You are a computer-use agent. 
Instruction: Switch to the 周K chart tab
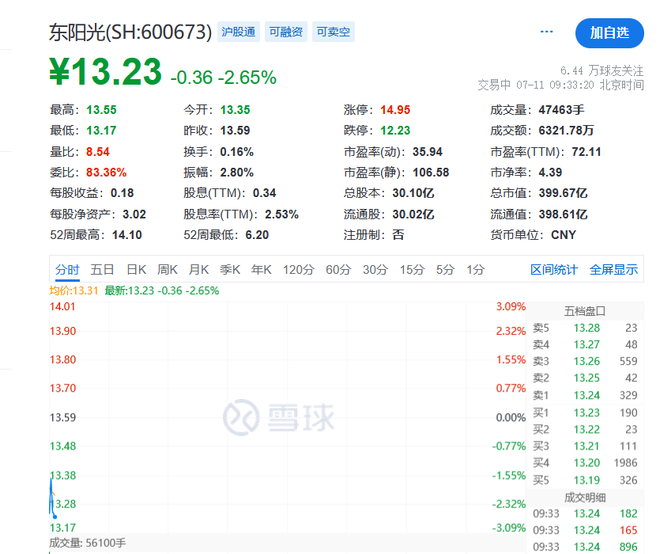168,269
